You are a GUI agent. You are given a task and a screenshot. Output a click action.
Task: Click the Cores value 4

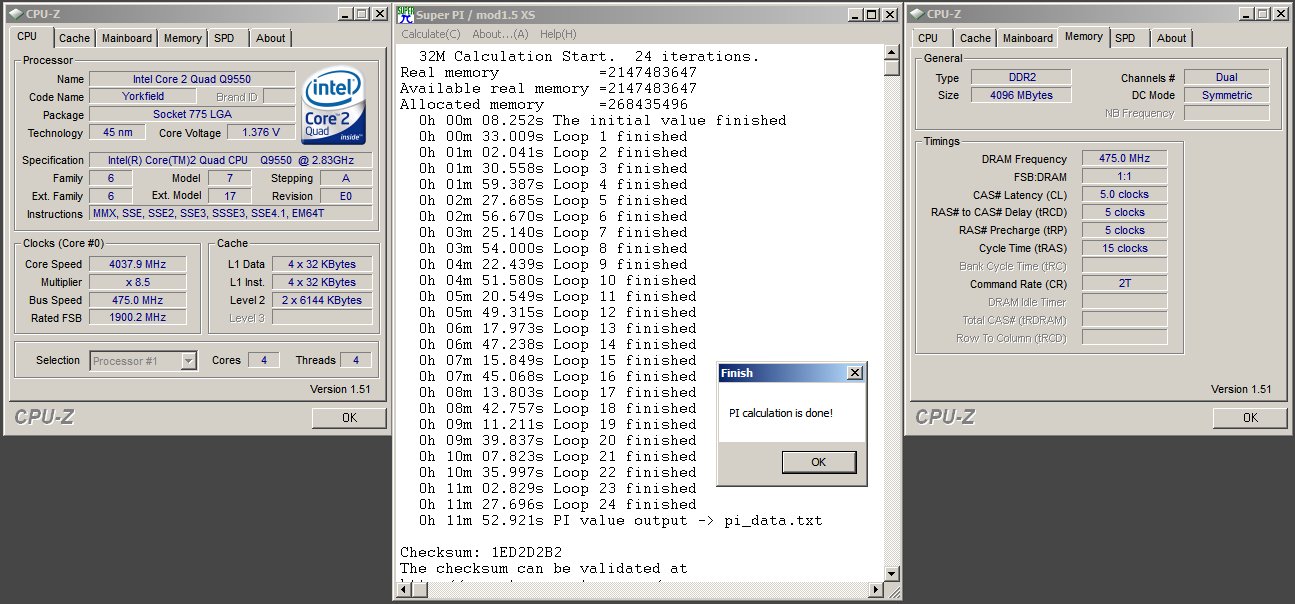(263, 360)
